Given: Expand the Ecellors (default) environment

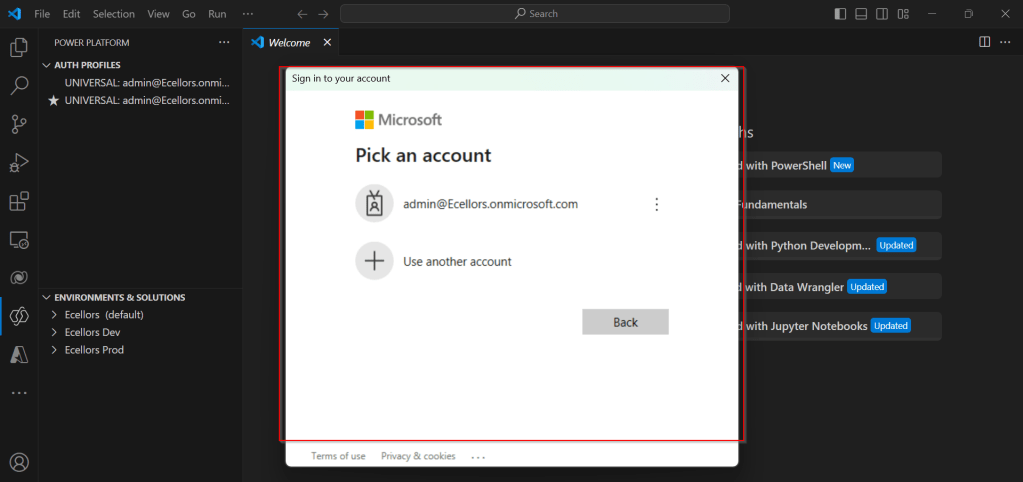Looking at the screenshot, I should (x=55, y=315).
